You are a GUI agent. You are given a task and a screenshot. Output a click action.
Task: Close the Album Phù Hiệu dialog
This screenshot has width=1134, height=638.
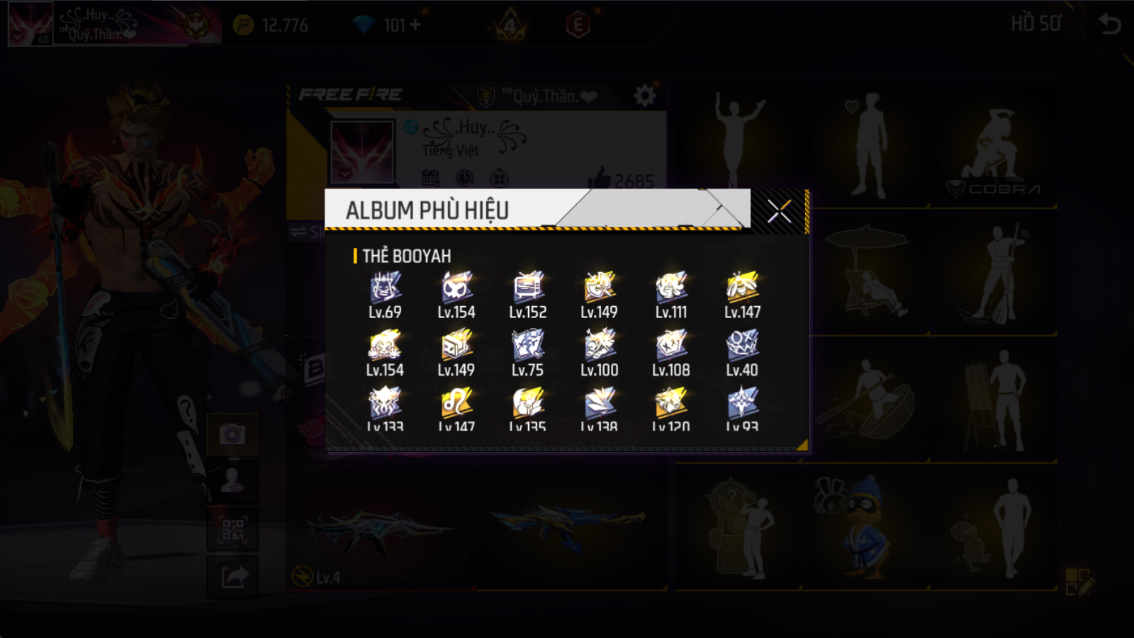pos(779,211)
